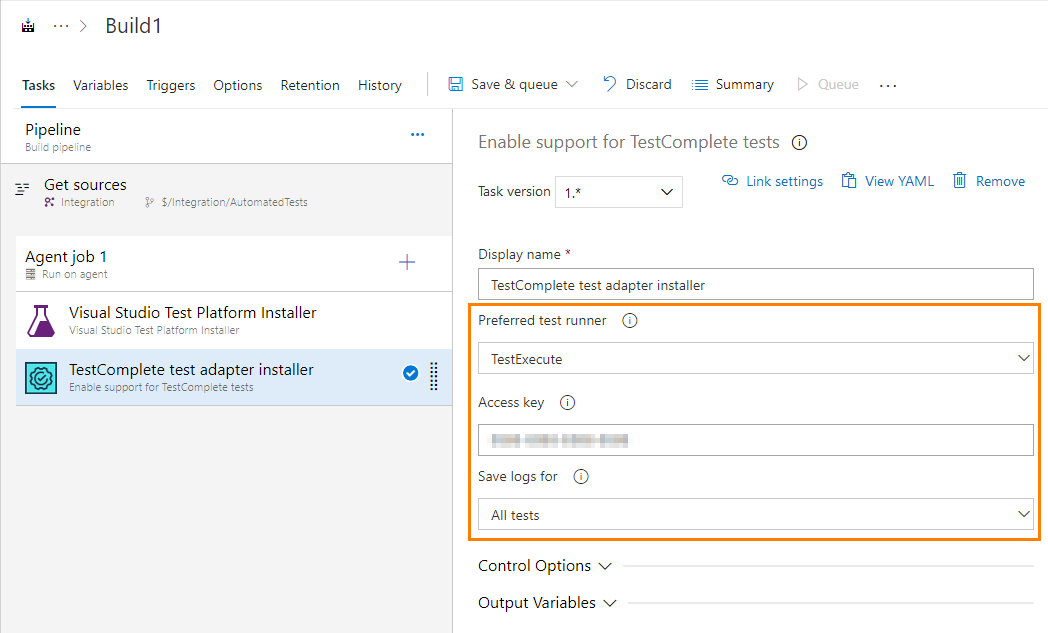This screenshot has height=633, width=1048.
Task: Click the TestComplete adapter gear icon
Action: 41,378
